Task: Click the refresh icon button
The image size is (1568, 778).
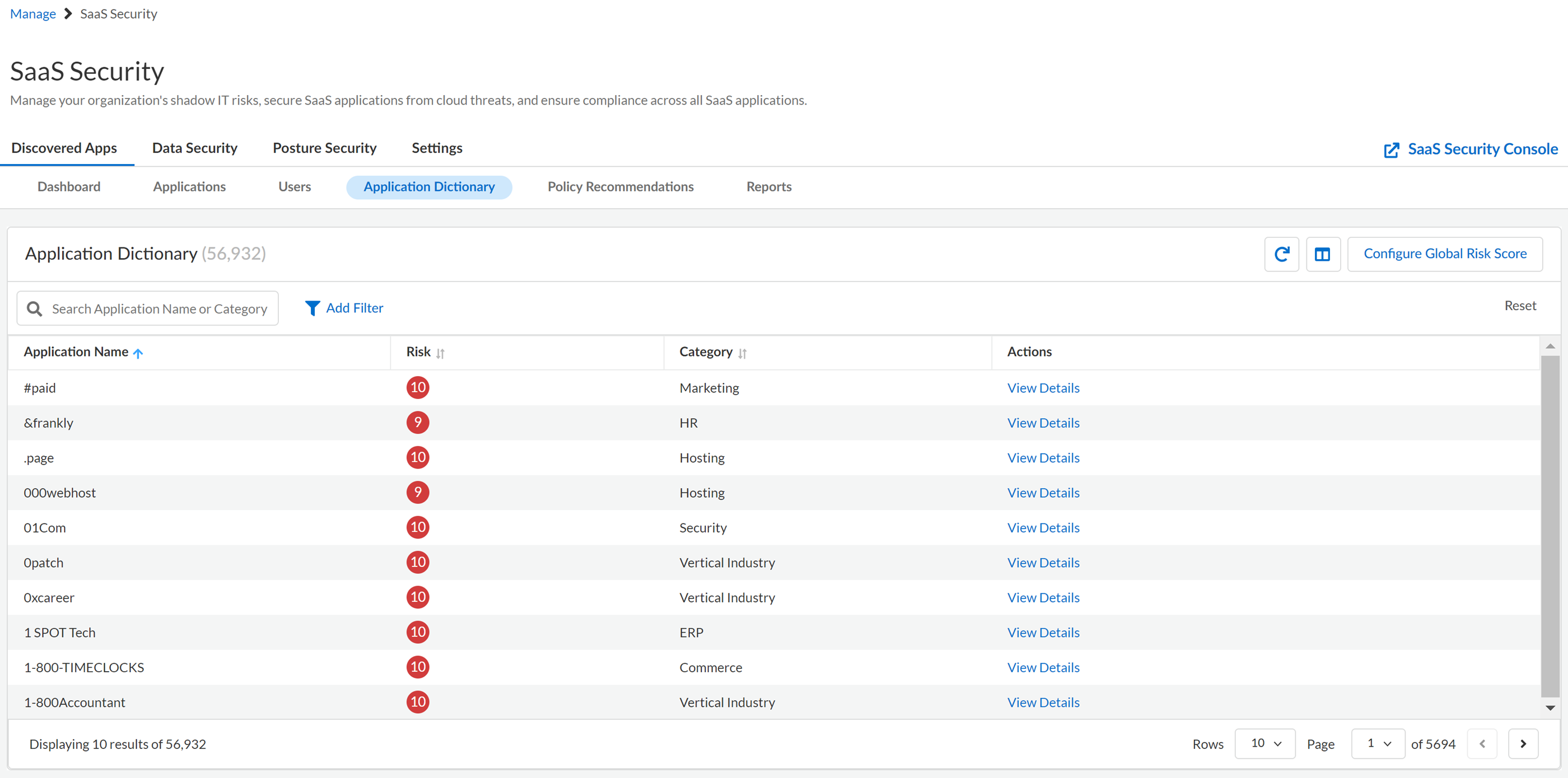Action: point(1281,254)
